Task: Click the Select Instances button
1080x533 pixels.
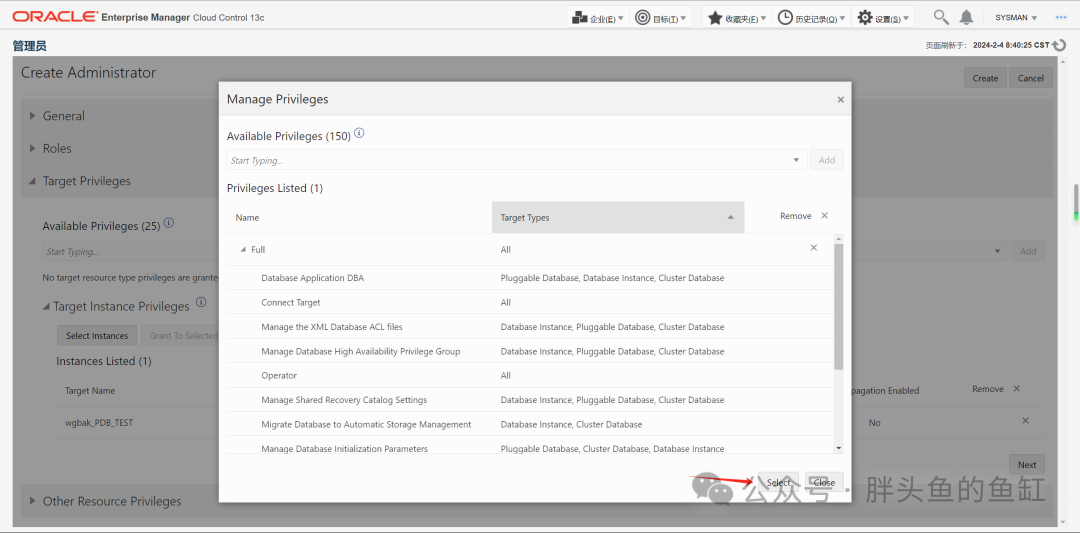Action: tap(97, 335)
